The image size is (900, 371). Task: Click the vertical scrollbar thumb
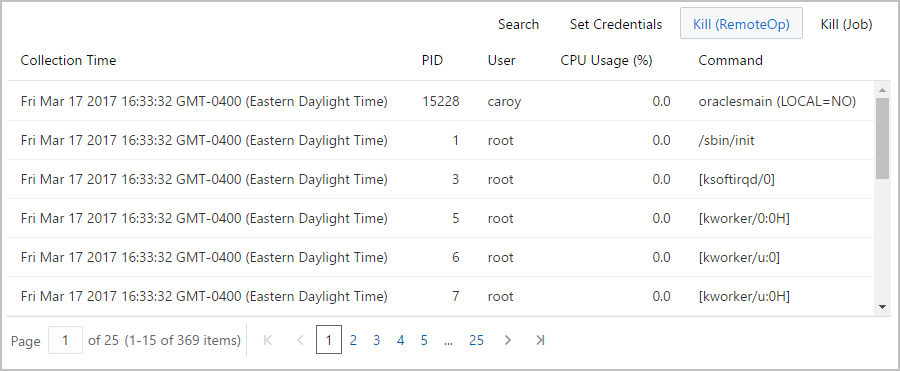pyautogui.click(x=883, y=138)
